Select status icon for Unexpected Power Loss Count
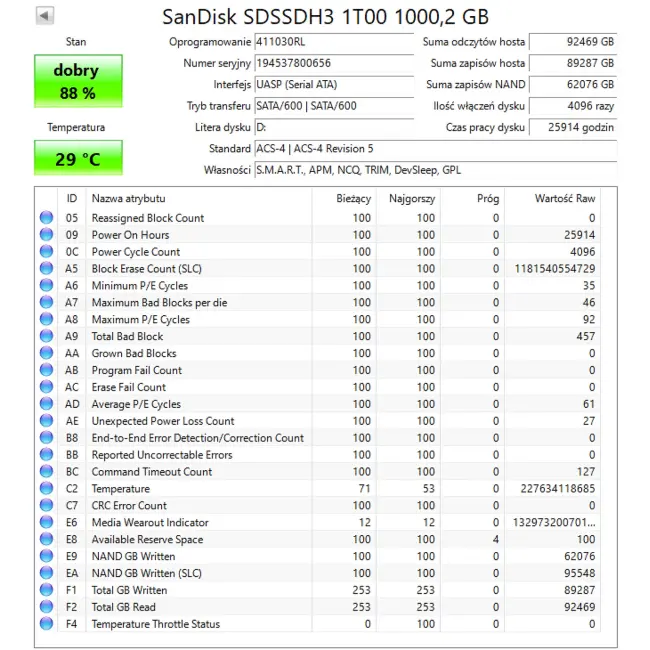This screenshot has height=650, width=650. pyautogui.click(x=46, y=421)
